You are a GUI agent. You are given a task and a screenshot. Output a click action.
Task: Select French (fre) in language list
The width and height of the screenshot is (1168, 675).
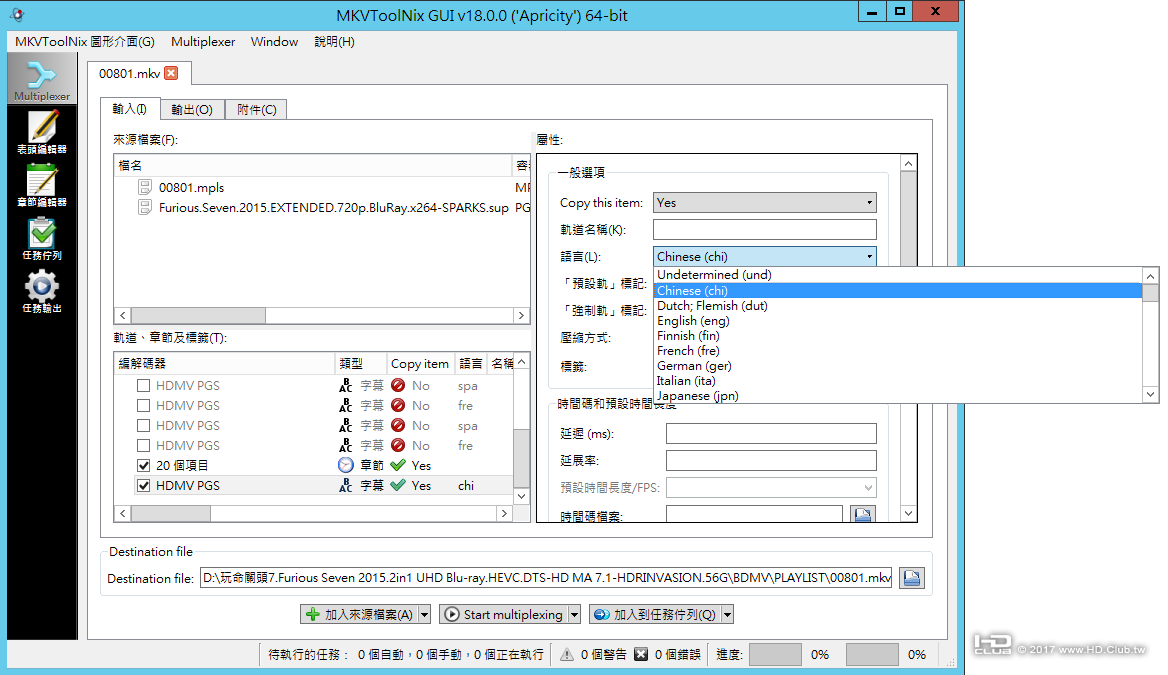coord(898,351)
